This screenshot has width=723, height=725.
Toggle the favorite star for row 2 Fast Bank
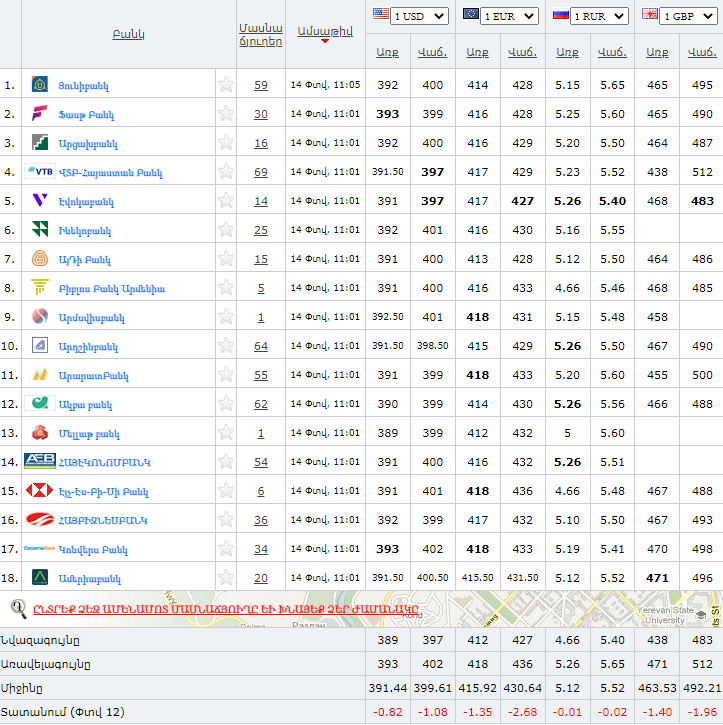pyautogui.click(x=226, y=113)
